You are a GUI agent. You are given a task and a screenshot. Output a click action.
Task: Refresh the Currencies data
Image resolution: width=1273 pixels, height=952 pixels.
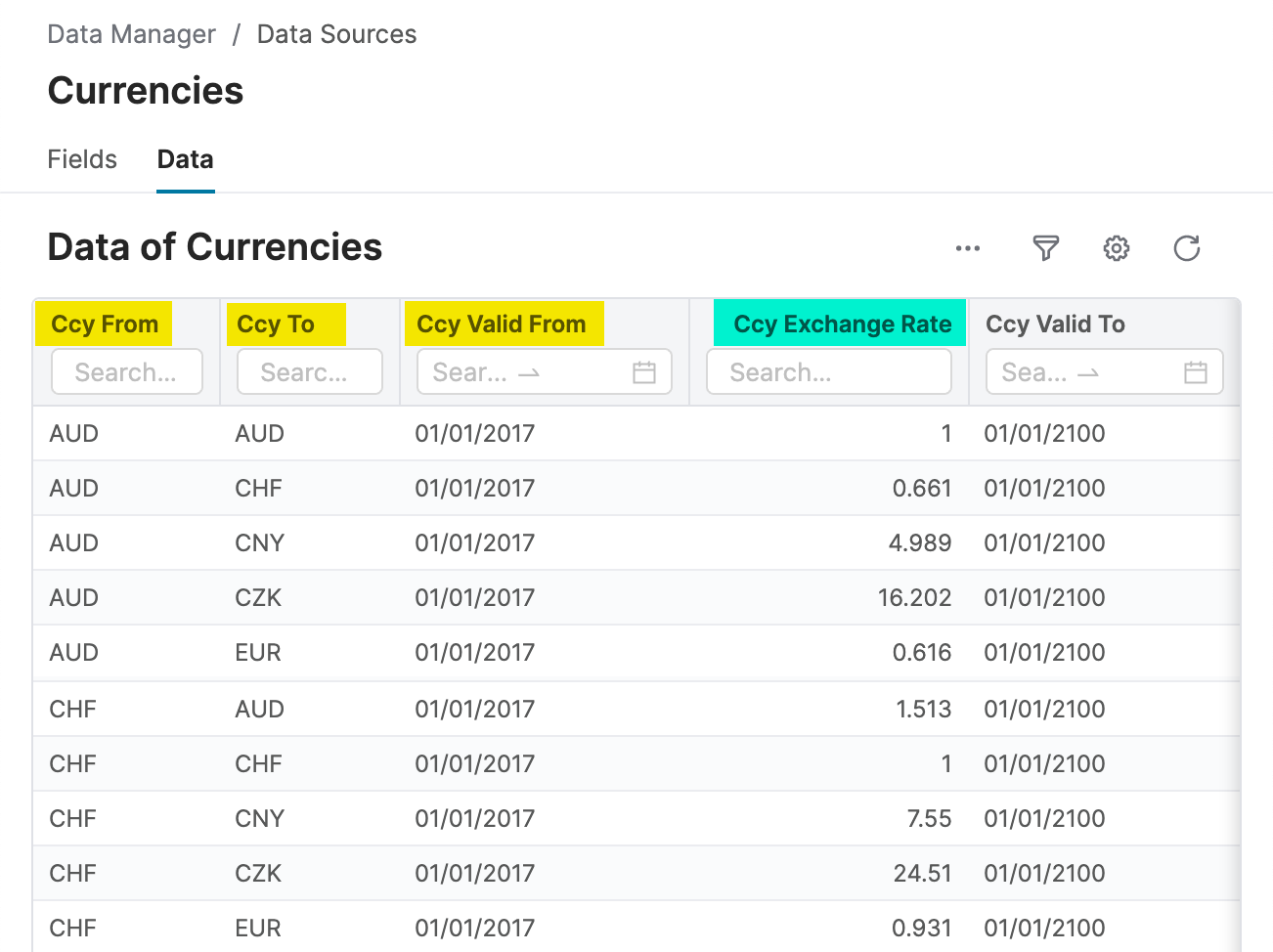coord(1187,248)
